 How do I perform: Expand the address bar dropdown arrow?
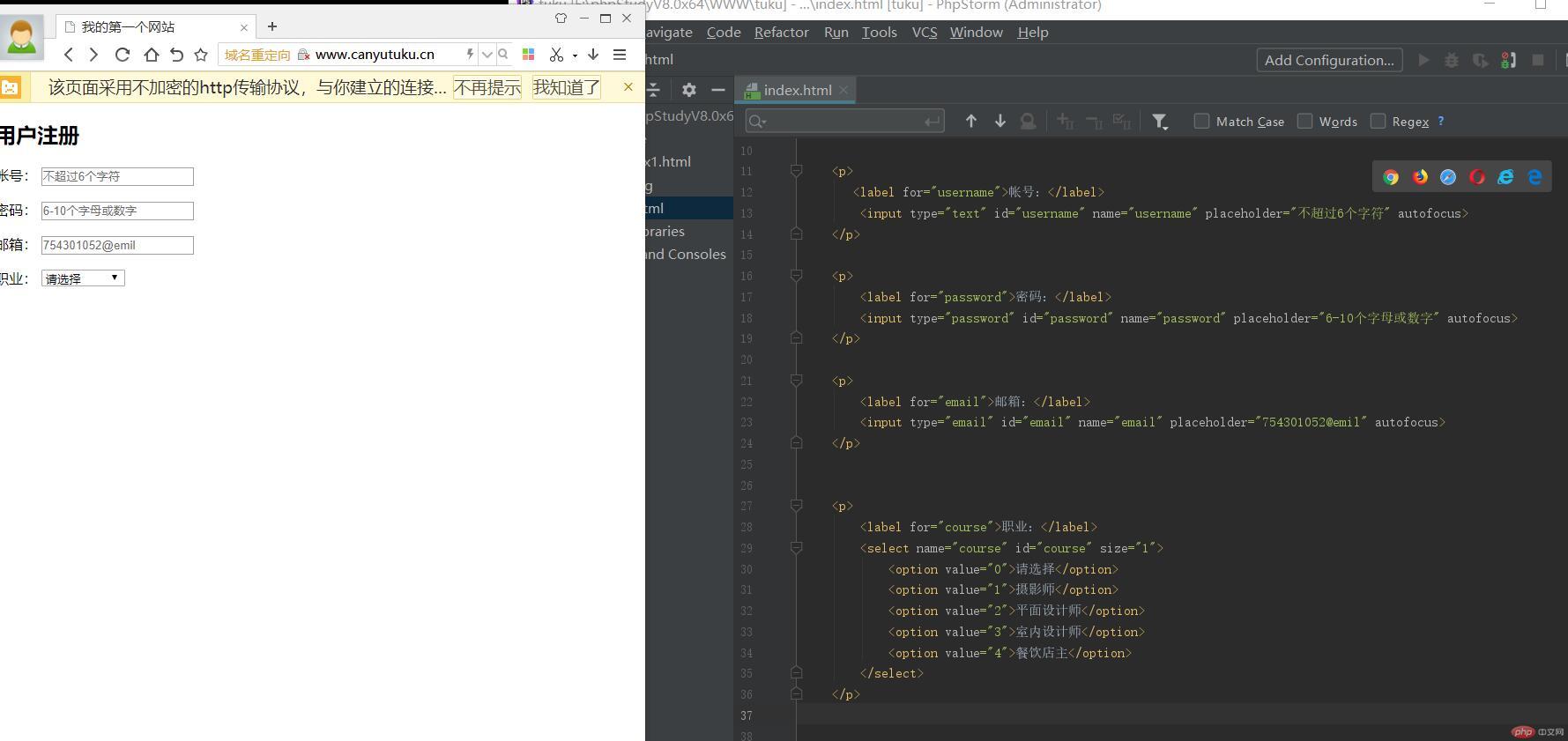point(487,55)
